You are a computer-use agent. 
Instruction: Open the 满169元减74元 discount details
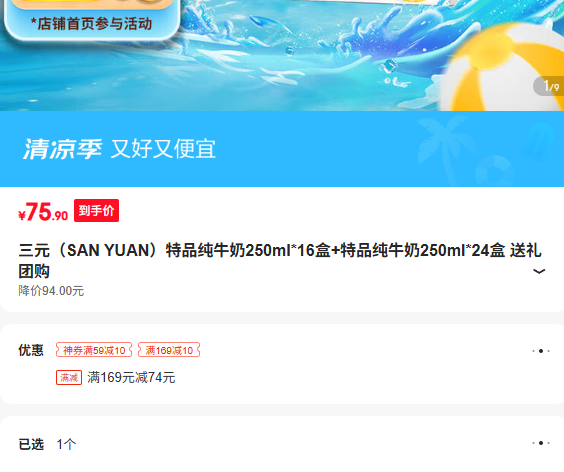point(131,377)
